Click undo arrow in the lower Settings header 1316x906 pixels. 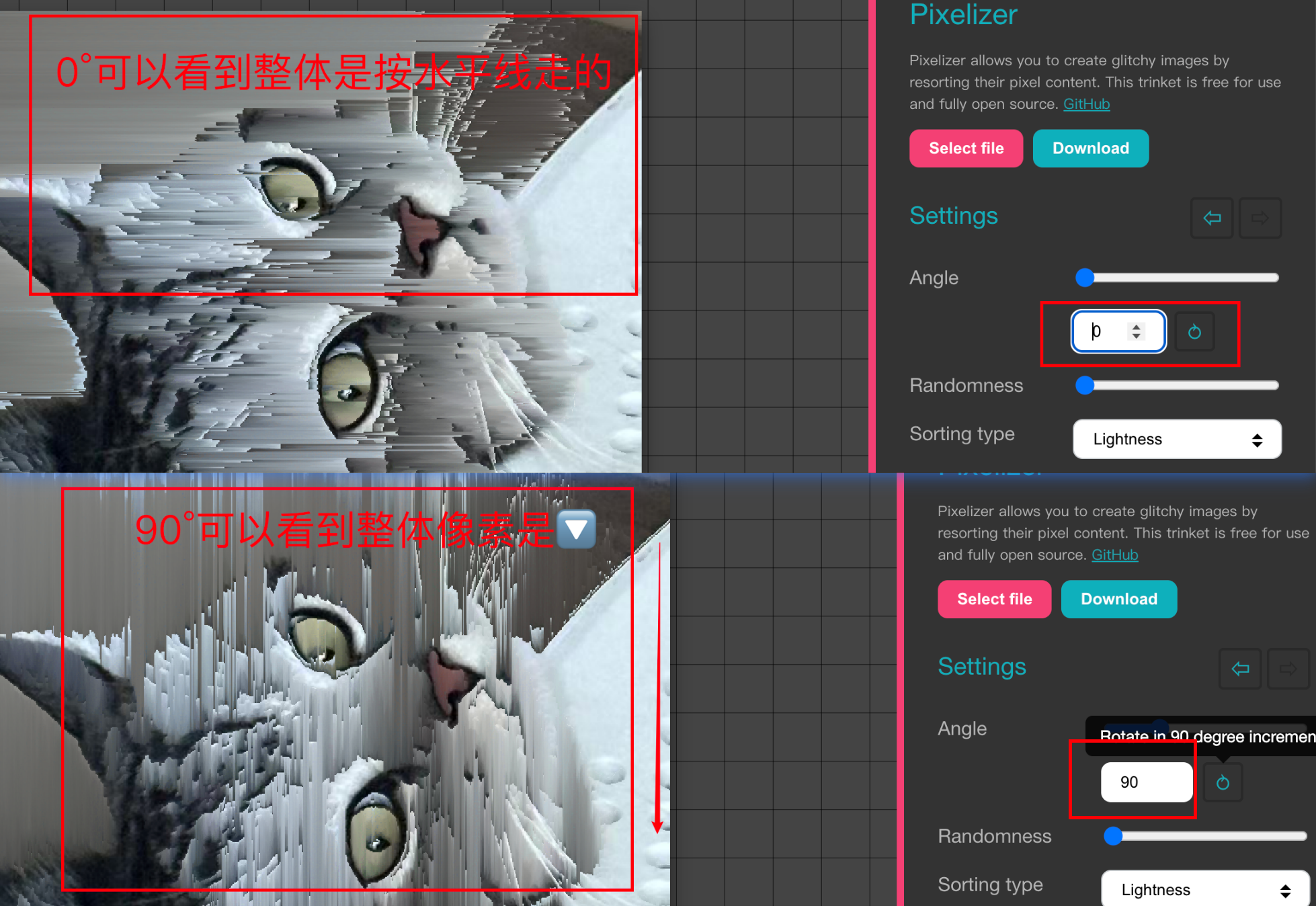(1240, 669)
